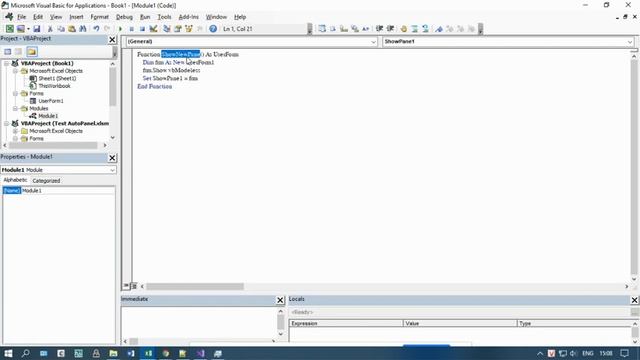Viewport: 640px width, 360px height.
Task: Click the Excel icon in taskbar
Action: click(148, 353)
